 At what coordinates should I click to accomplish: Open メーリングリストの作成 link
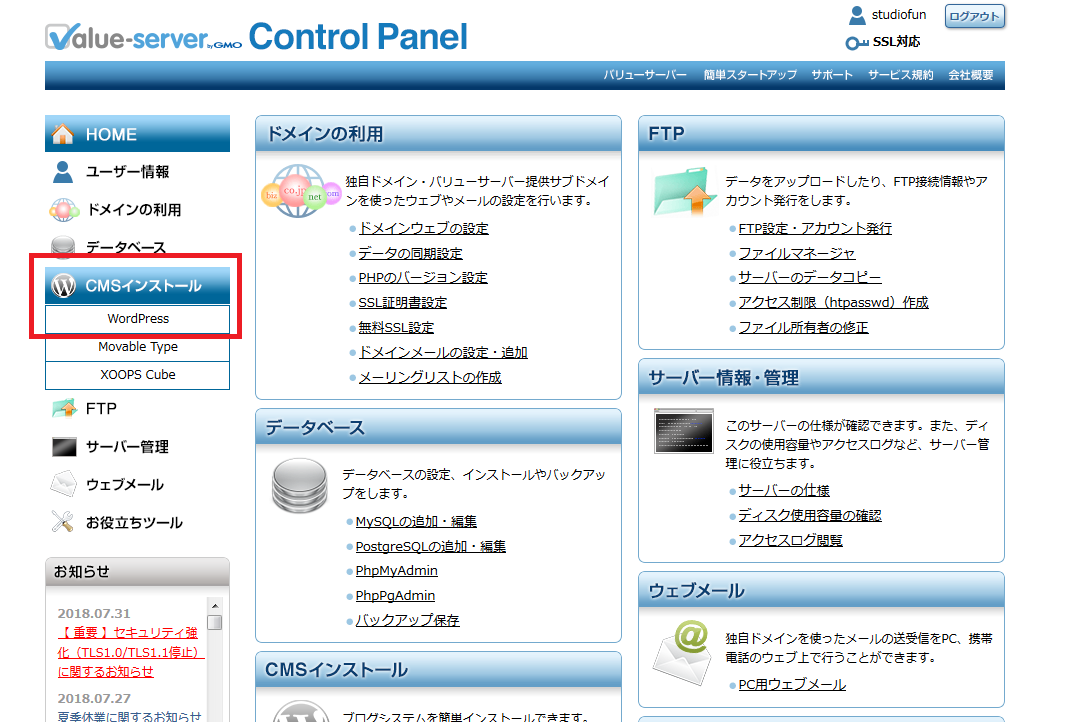pos(429,377)
